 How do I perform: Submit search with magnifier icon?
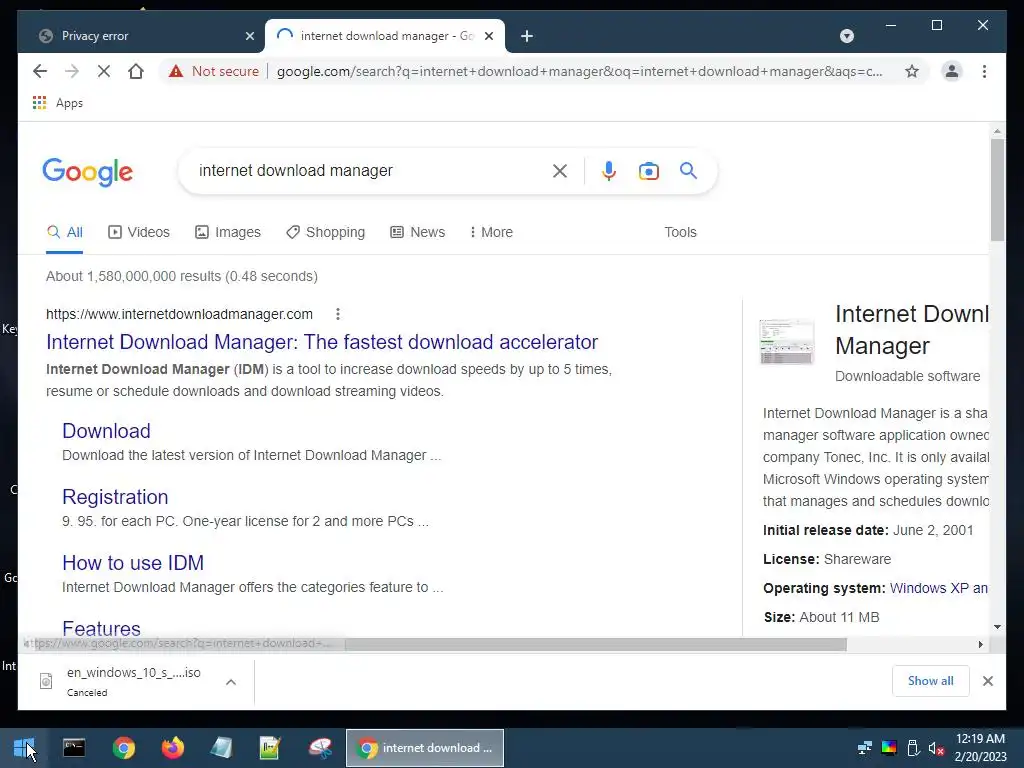point(688,171)
